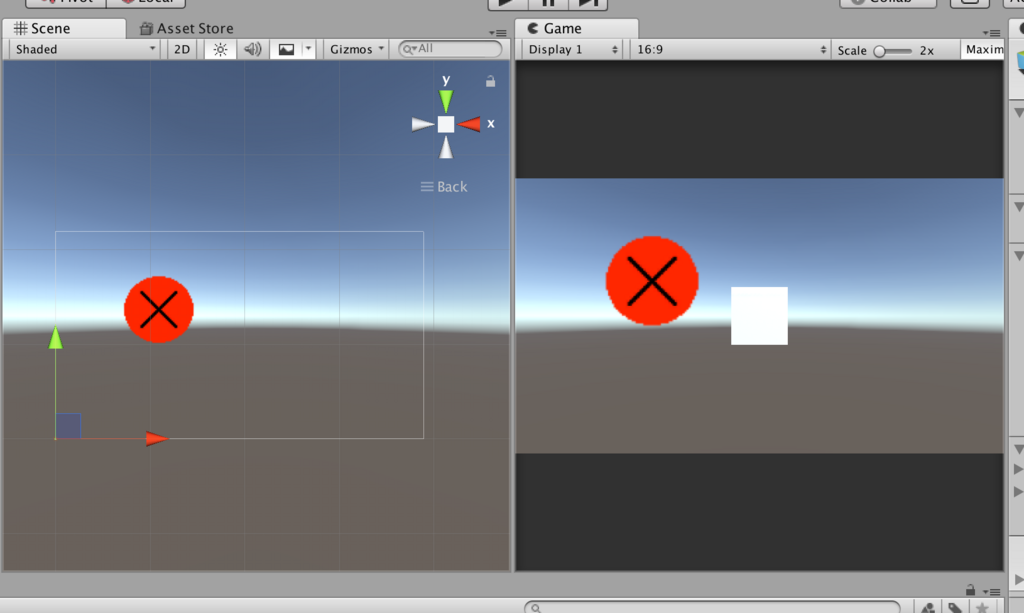Click the Local toggle button
The width and height of the screenshot is (1024, 613).
[146, 3]
